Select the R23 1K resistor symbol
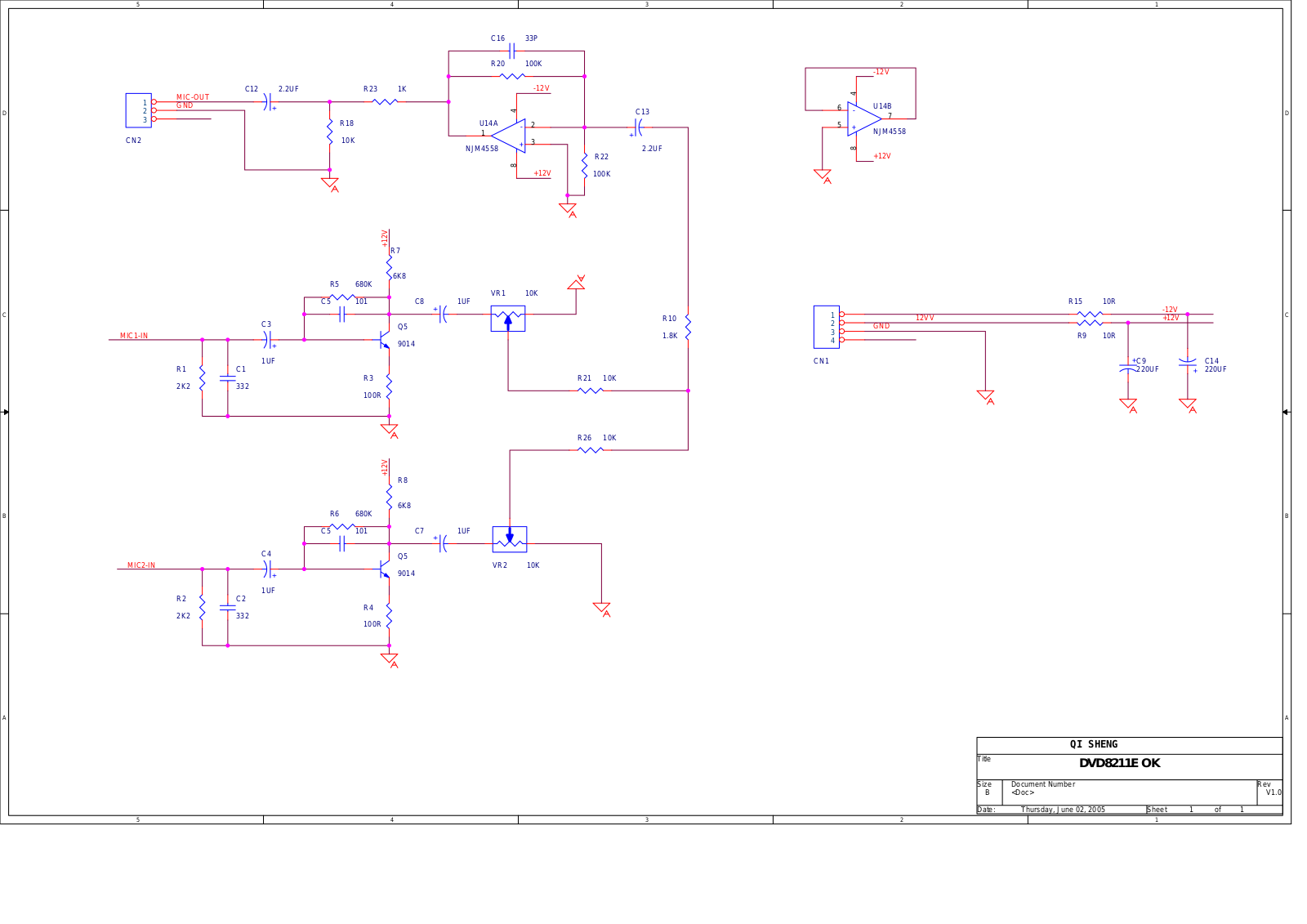Screen dimensions: 1307x924 point(385,102)
